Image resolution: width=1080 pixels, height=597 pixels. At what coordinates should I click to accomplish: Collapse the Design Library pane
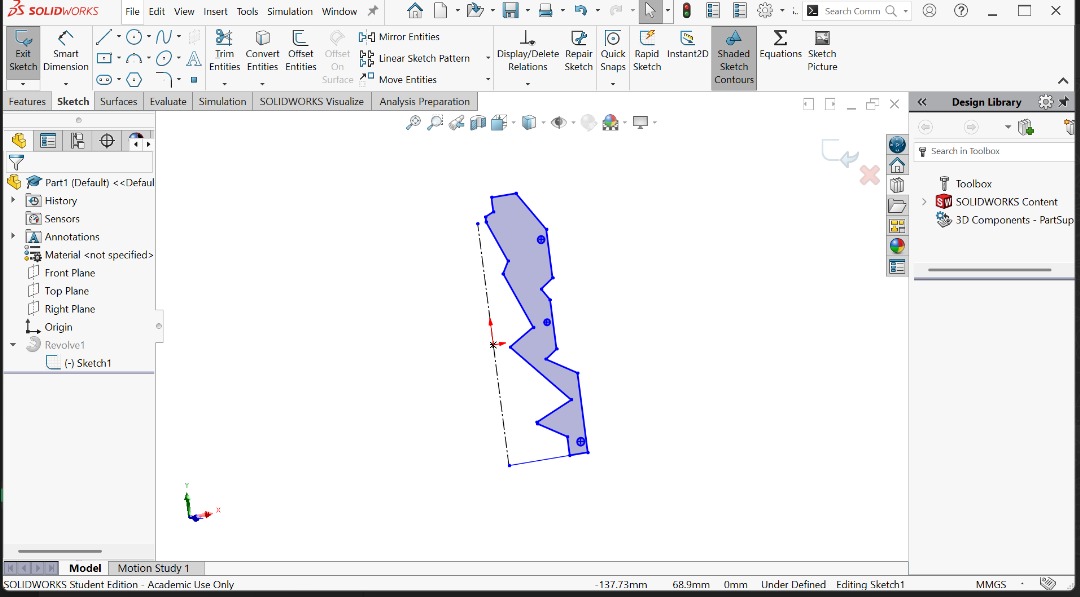(x=922, y=102)
